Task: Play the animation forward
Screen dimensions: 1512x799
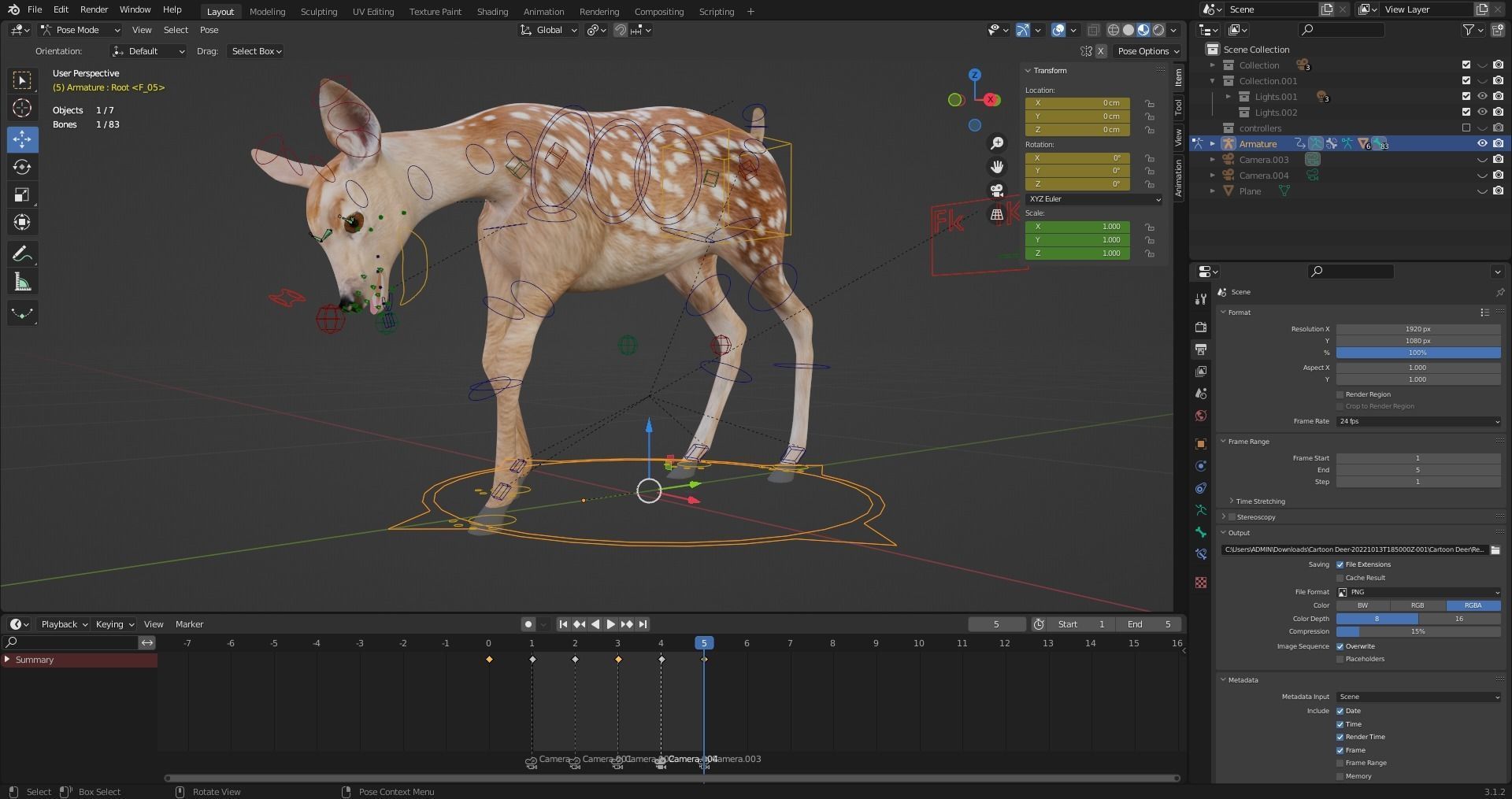Action: (x=610, y=624)
